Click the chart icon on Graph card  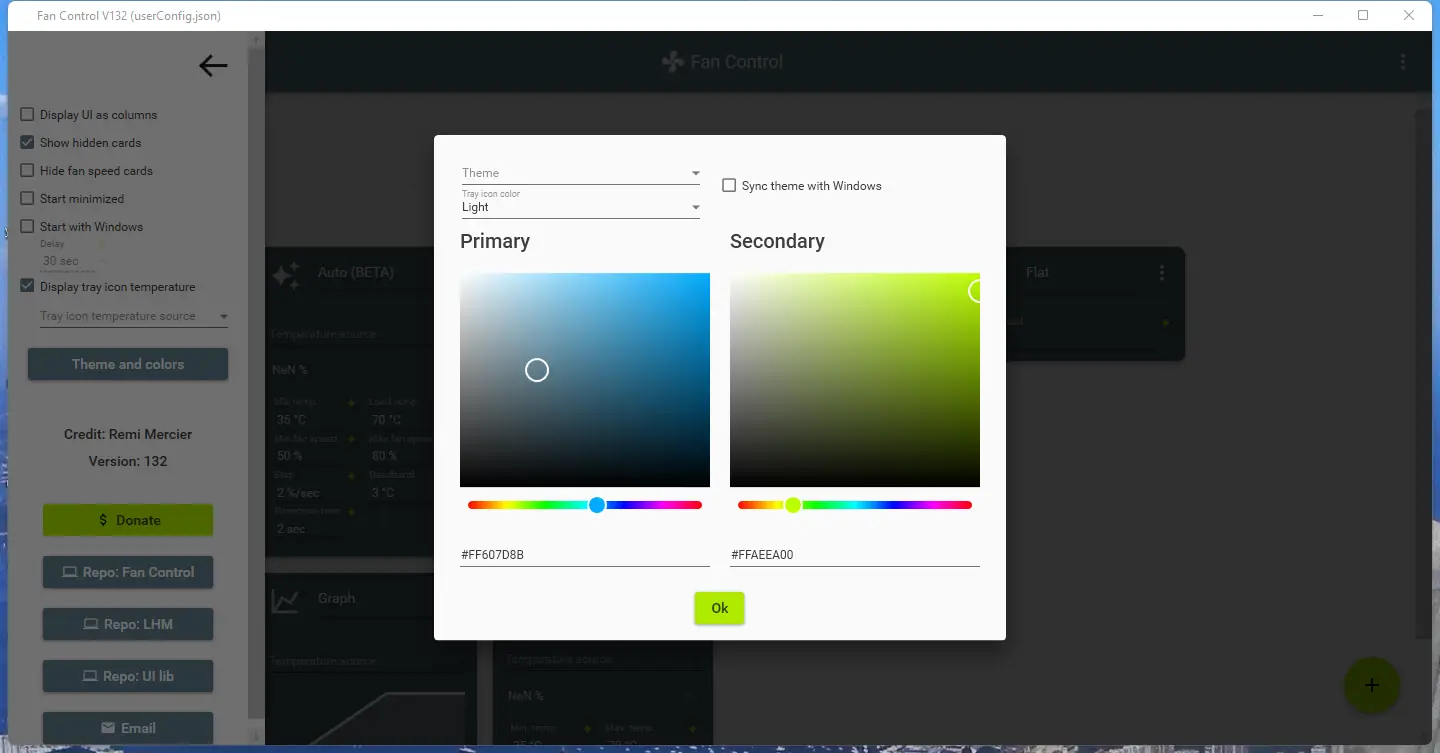286,600
